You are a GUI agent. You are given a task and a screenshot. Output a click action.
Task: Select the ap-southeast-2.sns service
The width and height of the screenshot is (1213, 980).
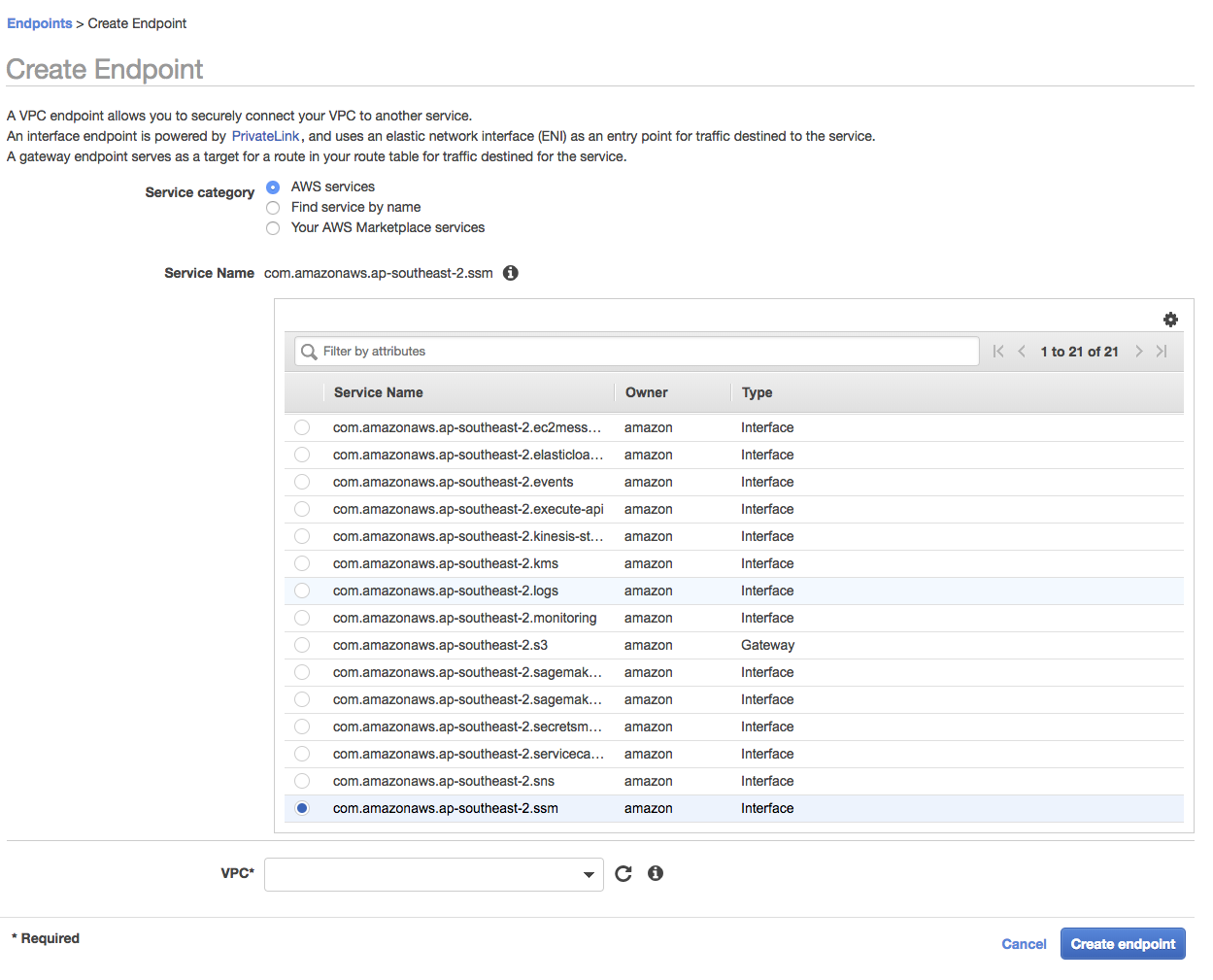(301, 781)
